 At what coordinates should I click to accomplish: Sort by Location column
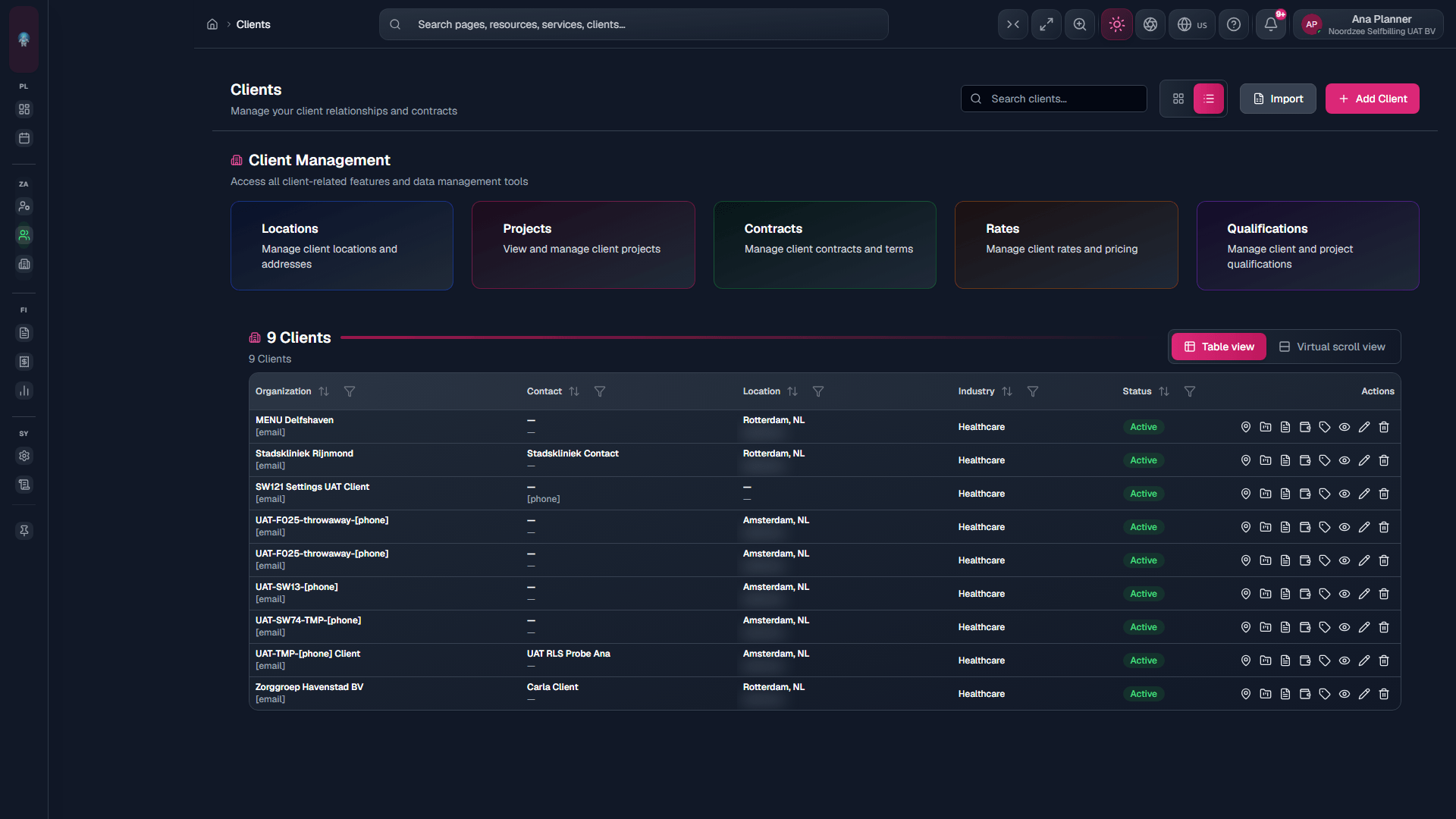pyautogui.click(x=792, y=391)
